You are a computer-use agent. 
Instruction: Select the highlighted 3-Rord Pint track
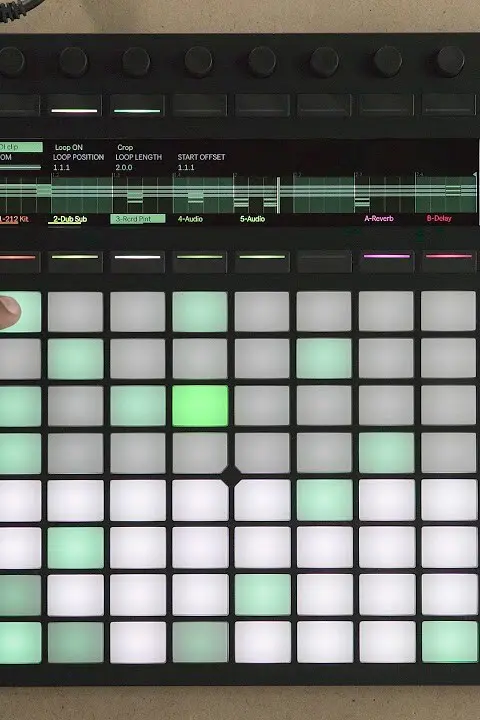point(137,219)
